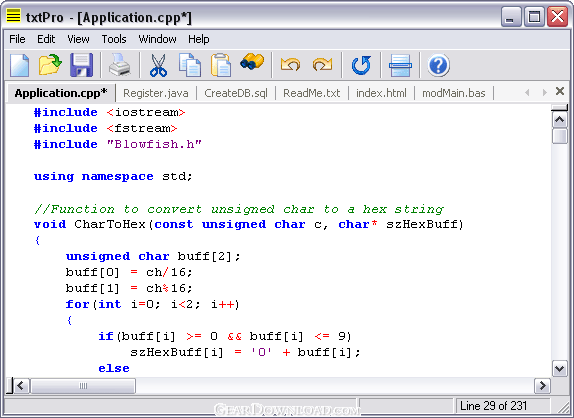Switch to the Register.java tab
This screenshot has width=574, height=418.
[x=156, y=93]
